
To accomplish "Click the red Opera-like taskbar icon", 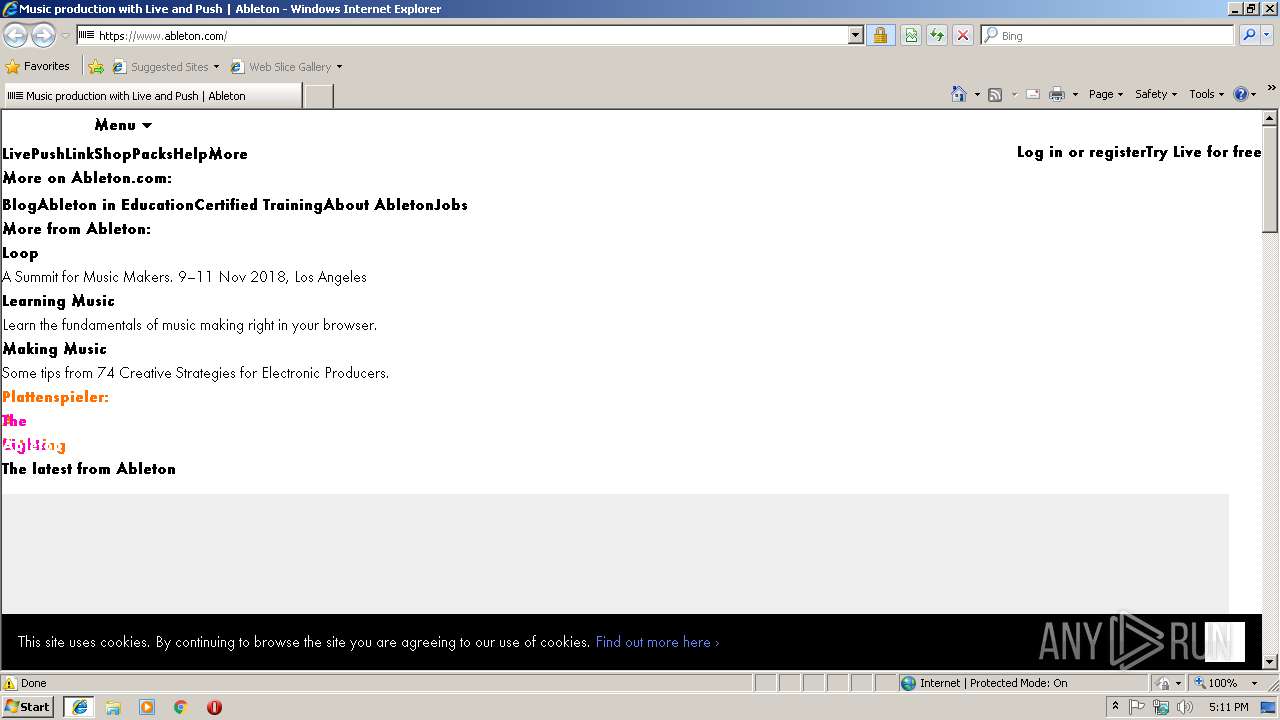I will coord(214,707).
